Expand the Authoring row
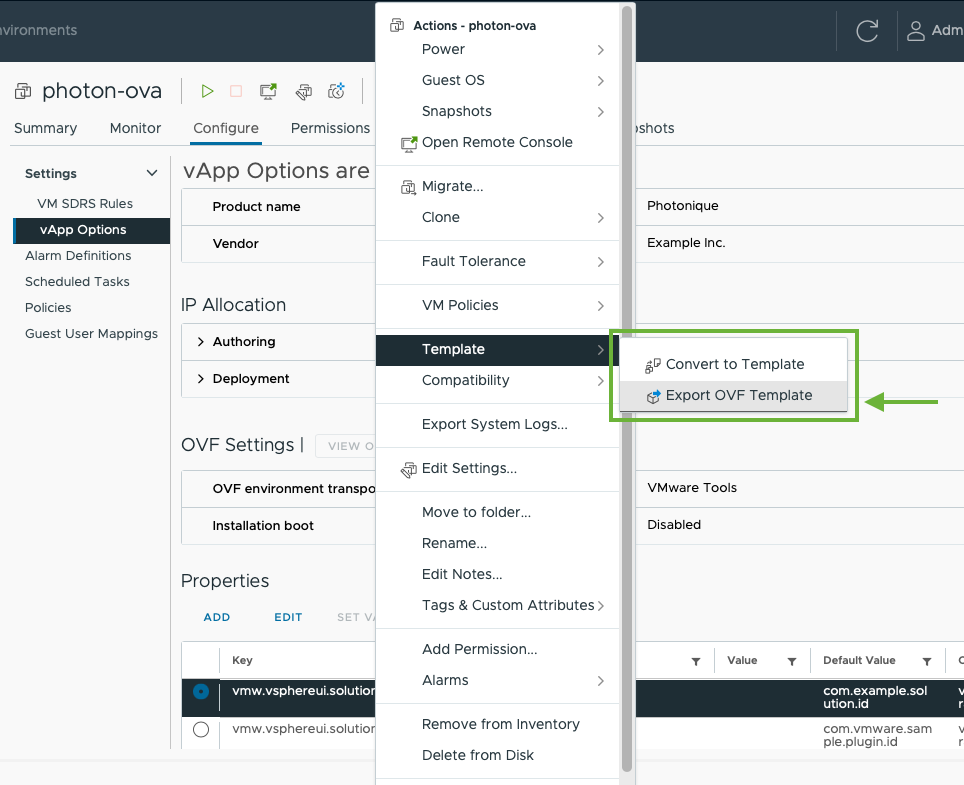This screenshot has height=785, width=964. tap(200, 342)
